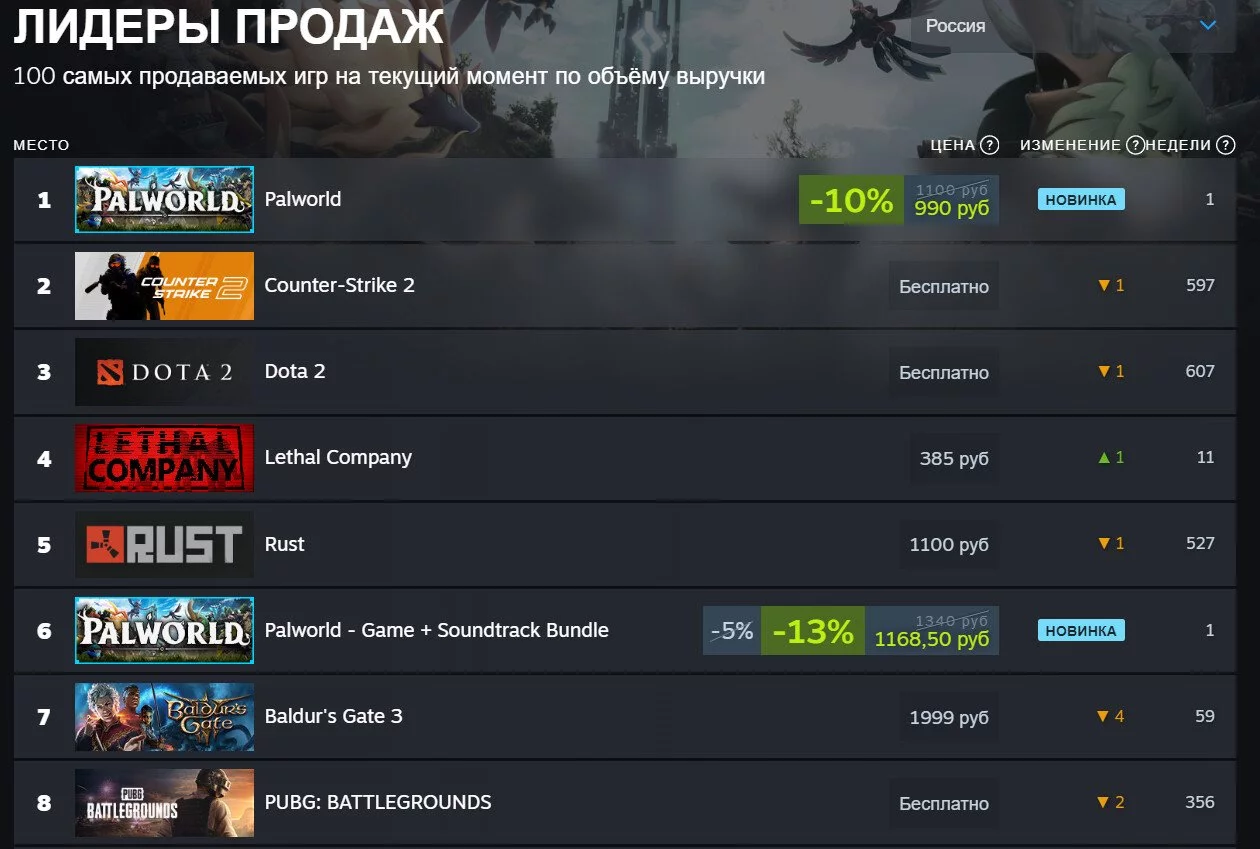The image size is (1260, 849).
Task: Open the Counter-Strike 2 capsule image
Action: point(164,286)
